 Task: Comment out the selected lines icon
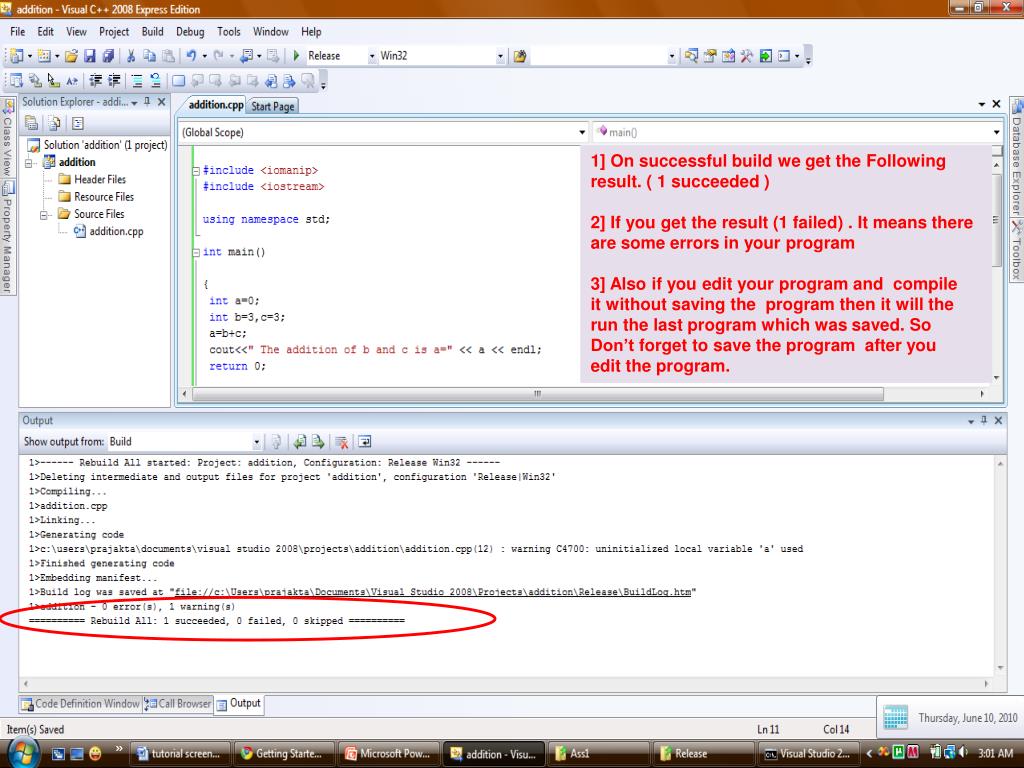point(136,80)
